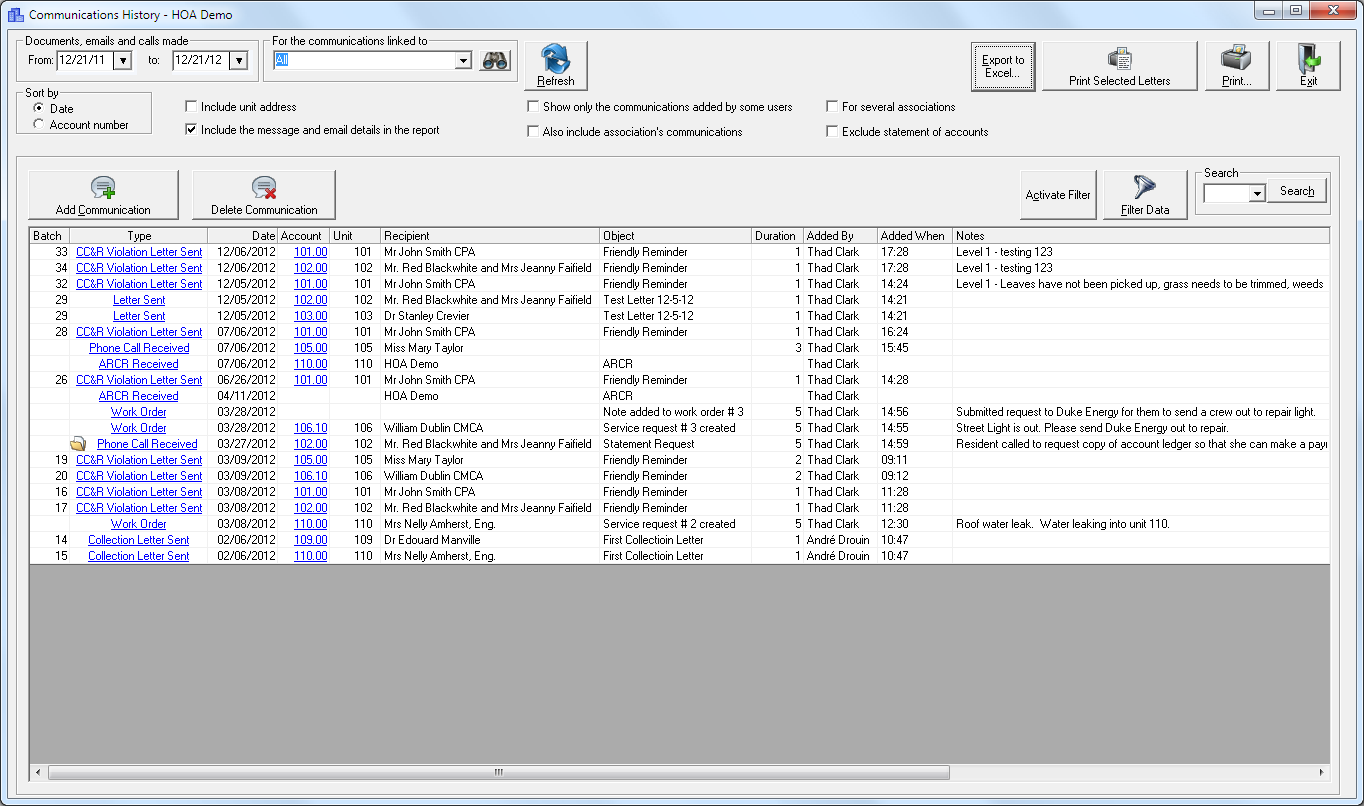Open the From date dropdown arrow
Screen dimensions: 1364x806
tap(123, 61)
